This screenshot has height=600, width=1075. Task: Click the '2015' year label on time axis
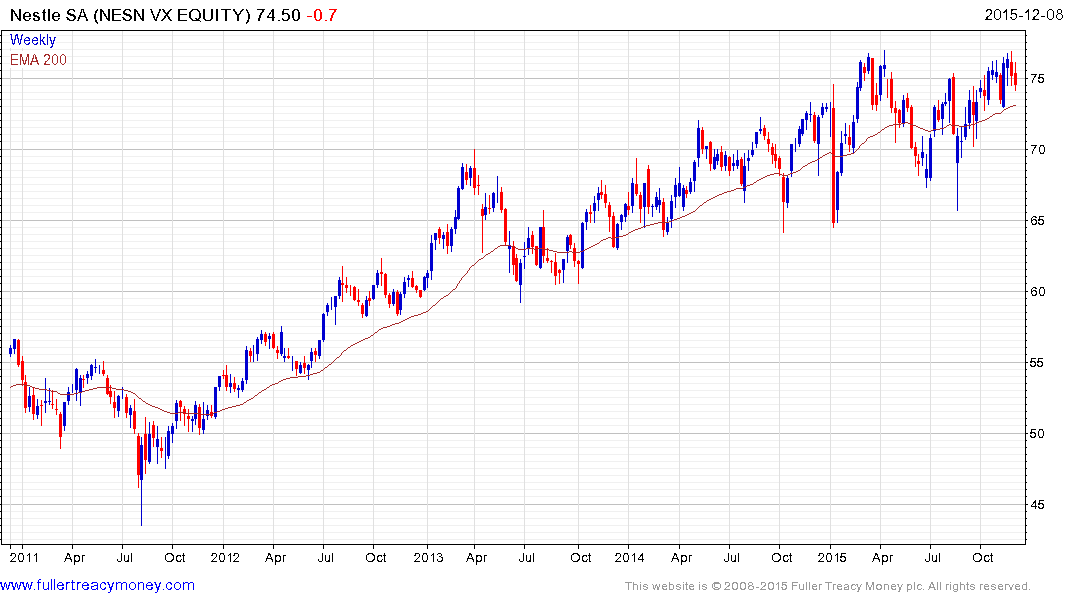pos(832,557)
